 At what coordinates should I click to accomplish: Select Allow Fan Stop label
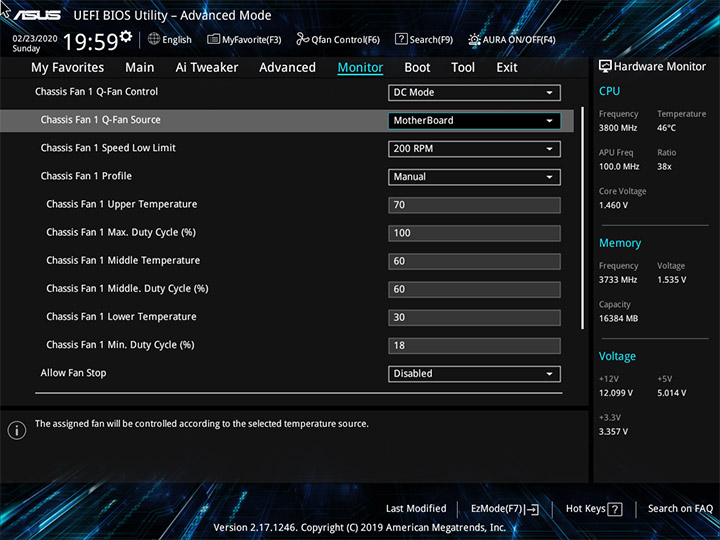pos(73,373)
